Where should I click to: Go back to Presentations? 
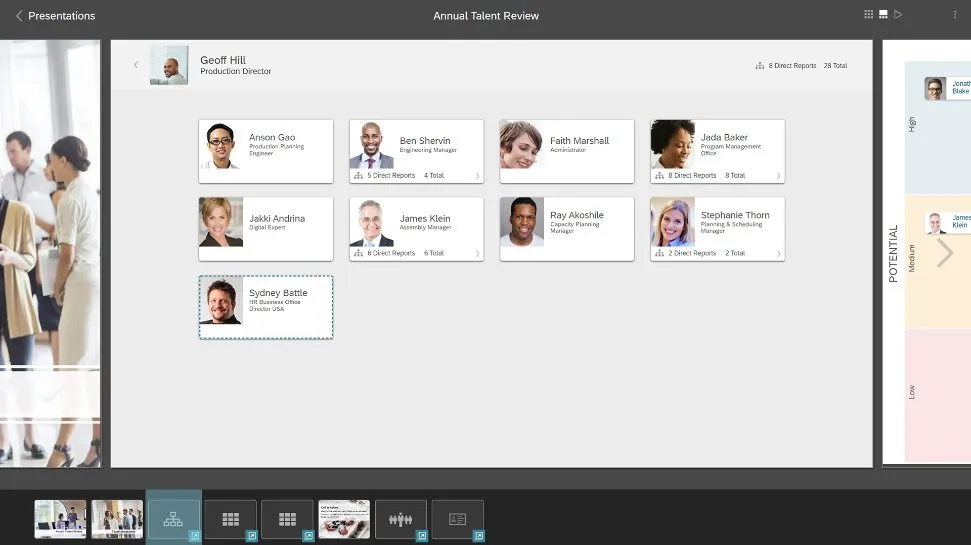tap(55, 15)
